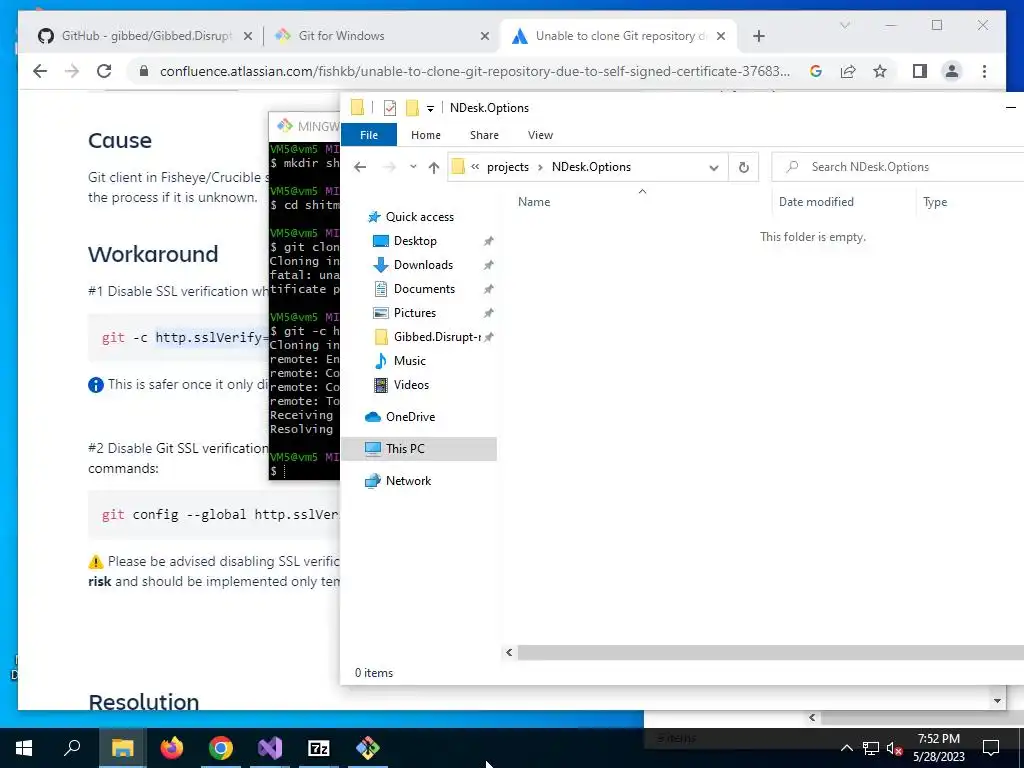Open Explorer recent locations dropdown

413,167
